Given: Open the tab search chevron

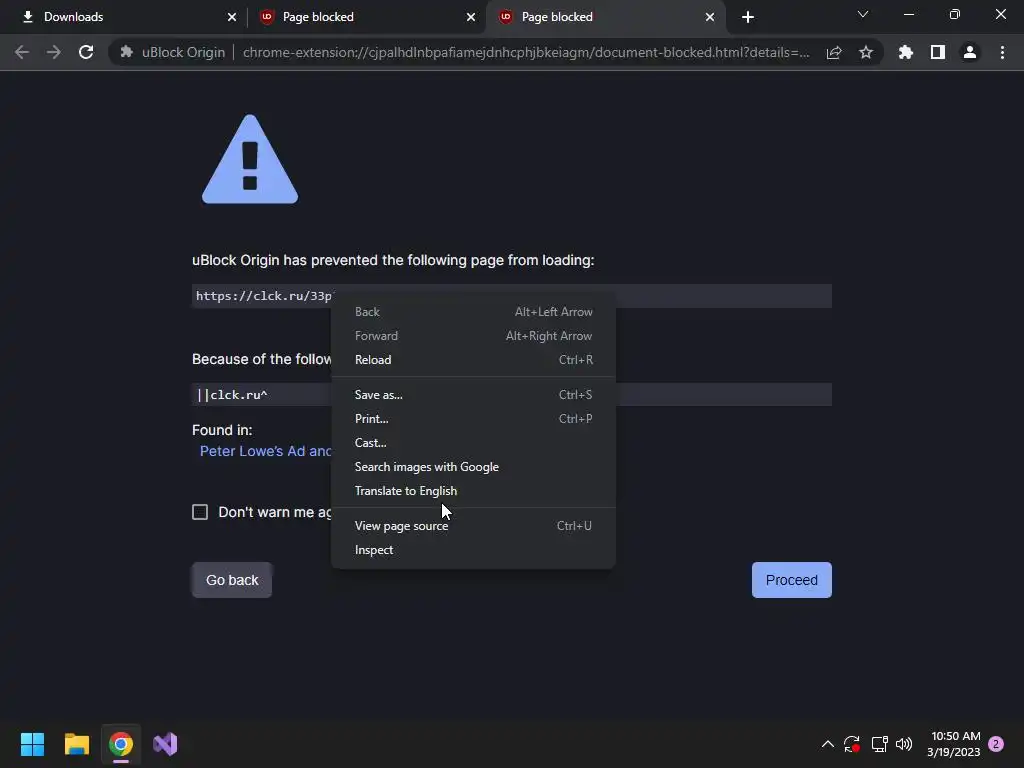Looking at the screenshot, I should coord(863,14).
